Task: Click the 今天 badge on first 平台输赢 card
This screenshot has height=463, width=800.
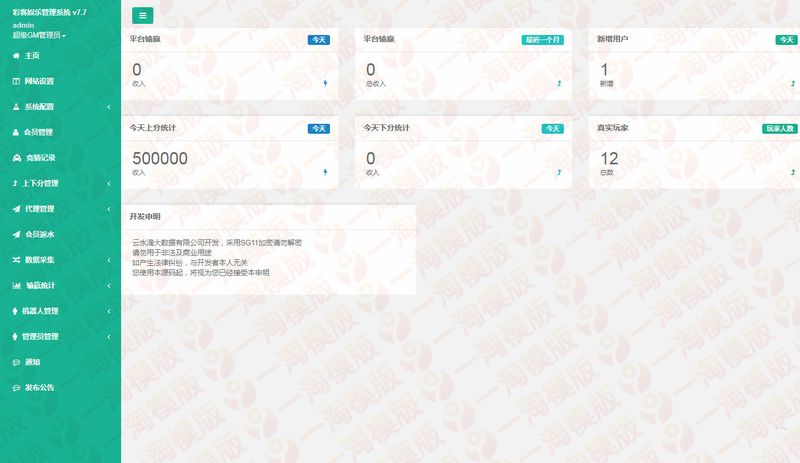Action: 319,40
